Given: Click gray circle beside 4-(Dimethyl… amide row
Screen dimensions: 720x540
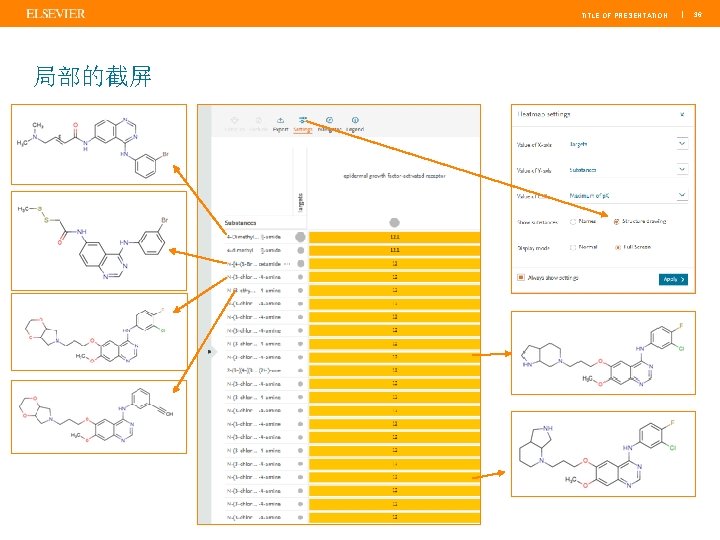Looking at the screenshot, I should (x=300, y=237).
